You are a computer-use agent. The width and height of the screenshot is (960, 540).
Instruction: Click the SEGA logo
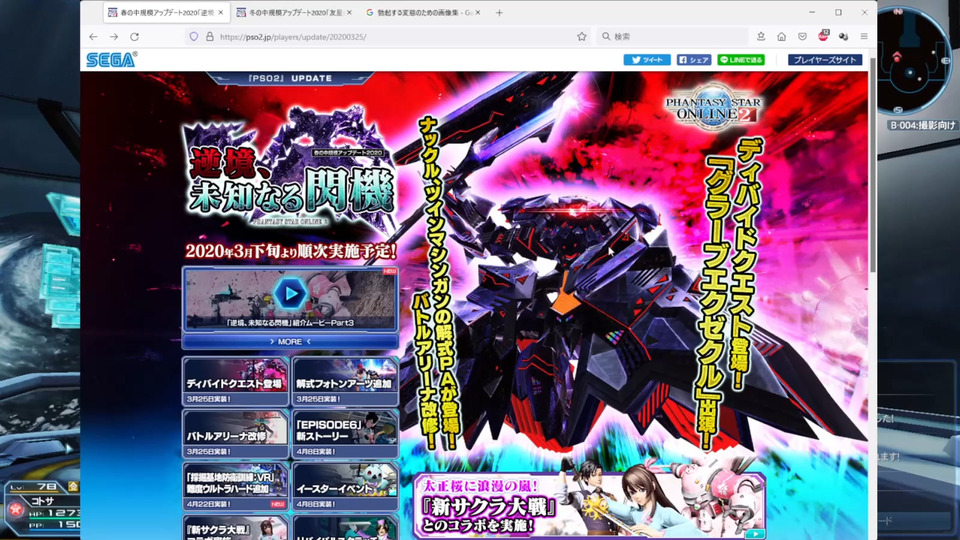coord(111,59)
